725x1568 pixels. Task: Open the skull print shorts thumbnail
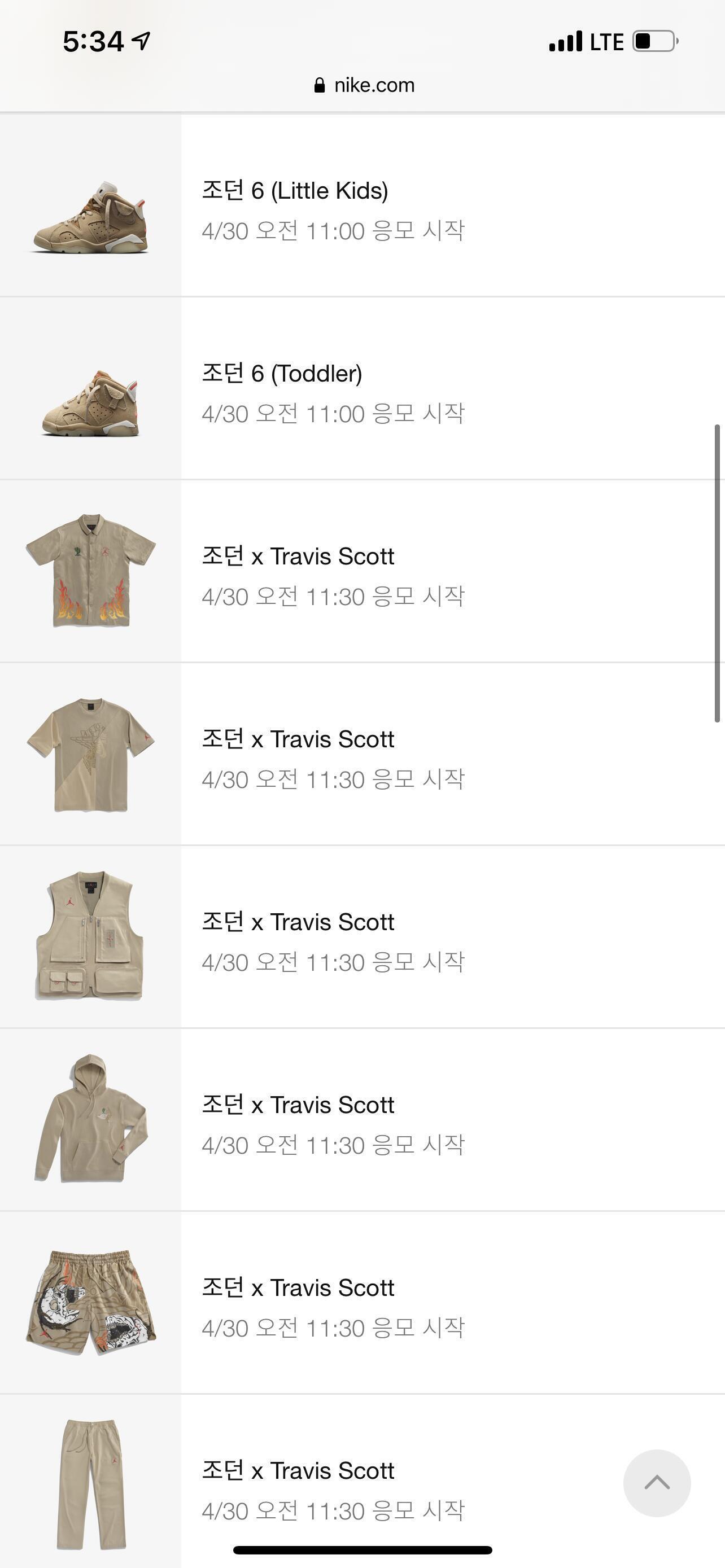(x=90, y=1303)
